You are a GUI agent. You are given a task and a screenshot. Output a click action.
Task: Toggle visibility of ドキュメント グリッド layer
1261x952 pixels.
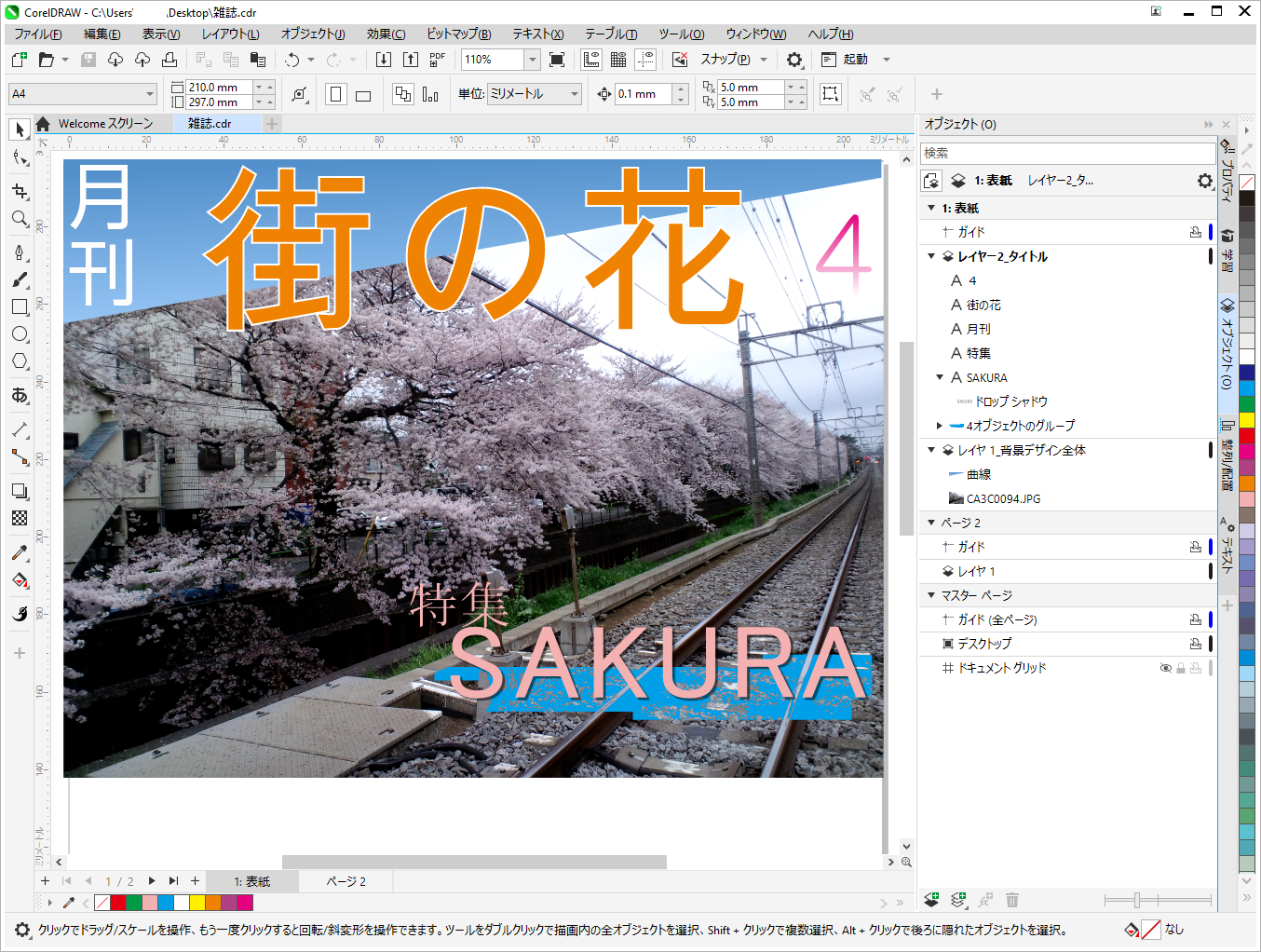click(x=1165, y=668)
